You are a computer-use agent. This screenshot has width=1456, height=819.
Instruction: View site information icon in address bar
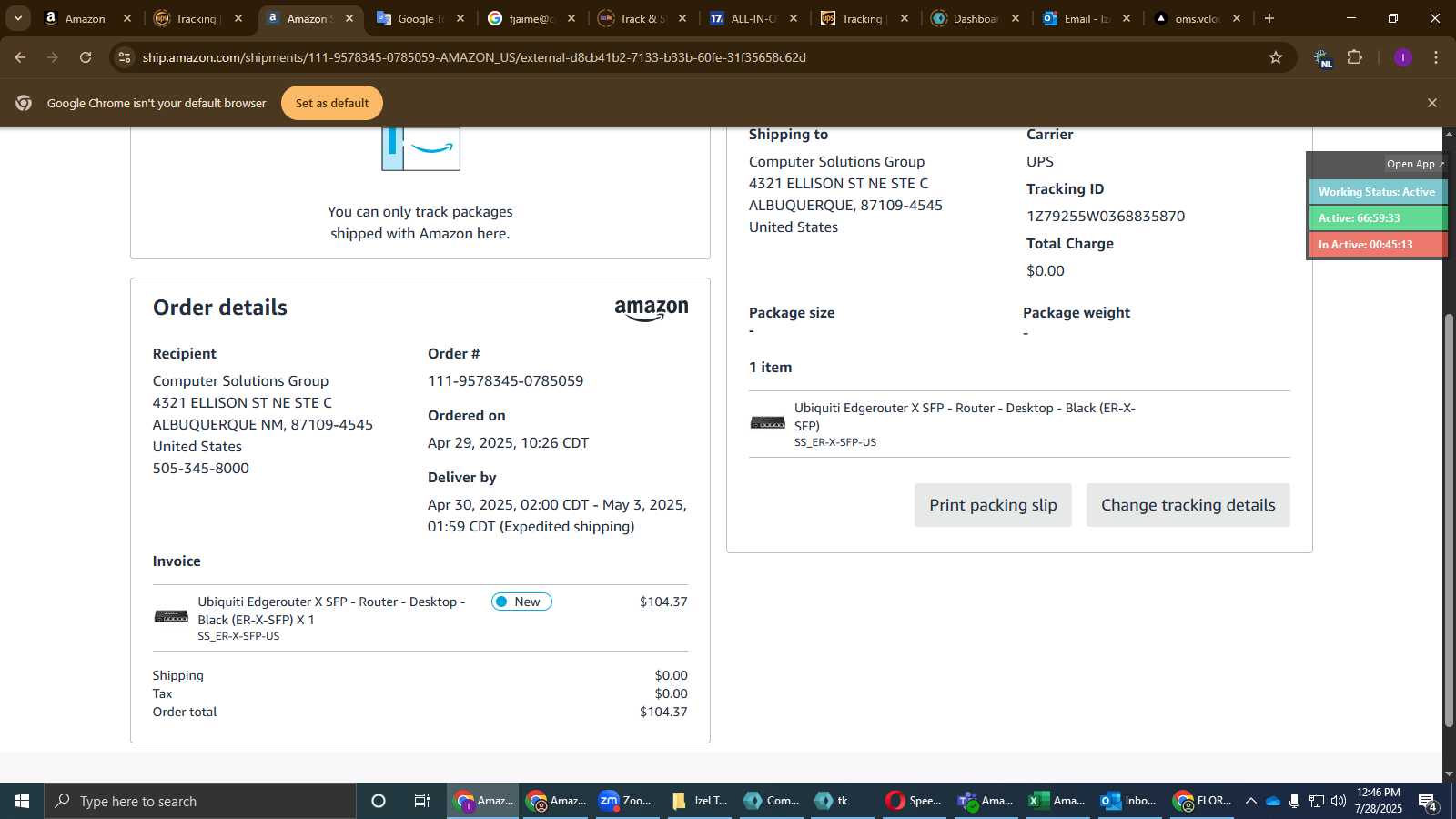pos(125,57)
